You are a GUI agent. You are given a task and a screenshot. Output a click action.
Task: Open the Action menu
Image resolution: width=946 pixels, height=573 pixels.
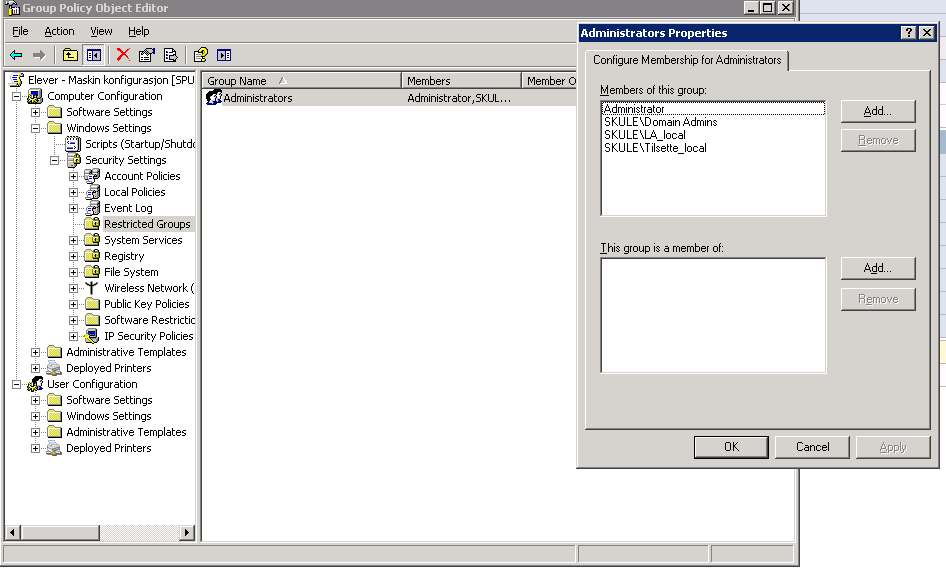(x=59, y=31)
